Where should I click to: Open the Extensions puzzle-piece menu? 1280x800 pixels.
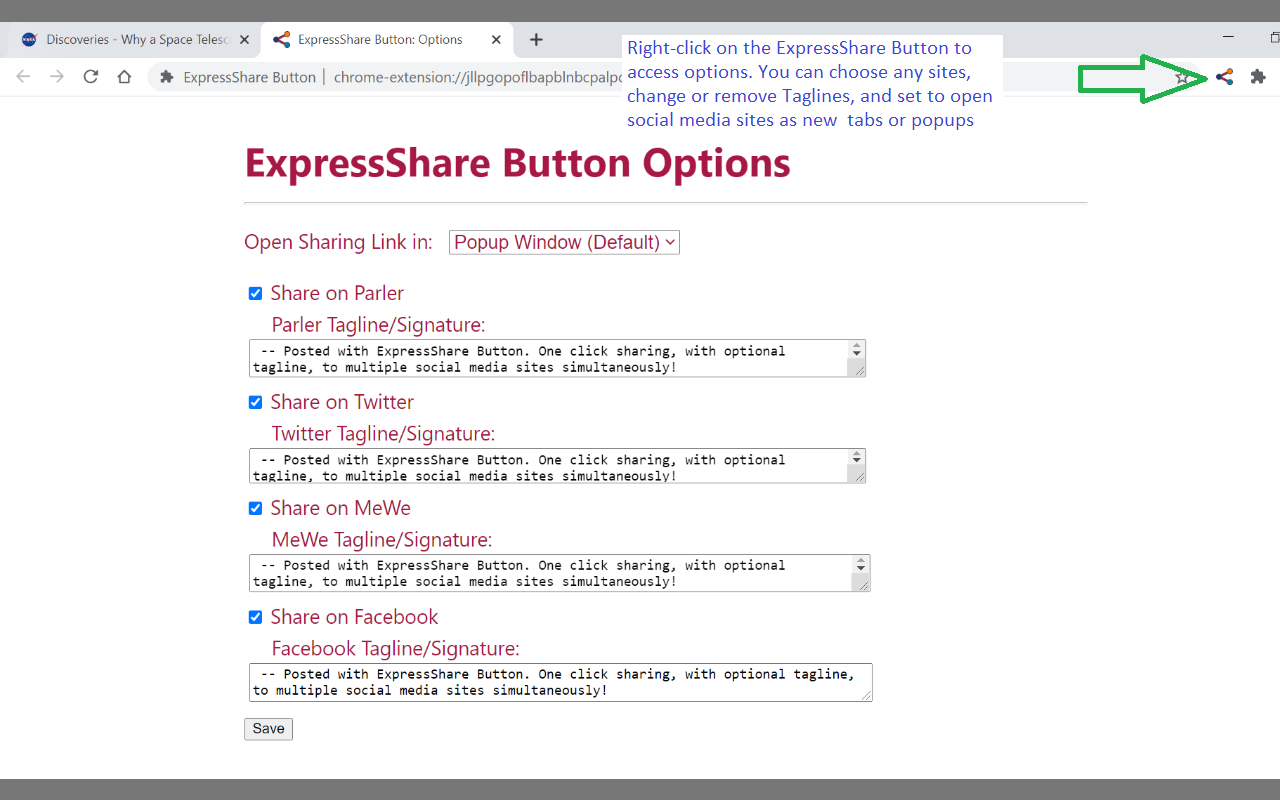[x=1257, y=77]
